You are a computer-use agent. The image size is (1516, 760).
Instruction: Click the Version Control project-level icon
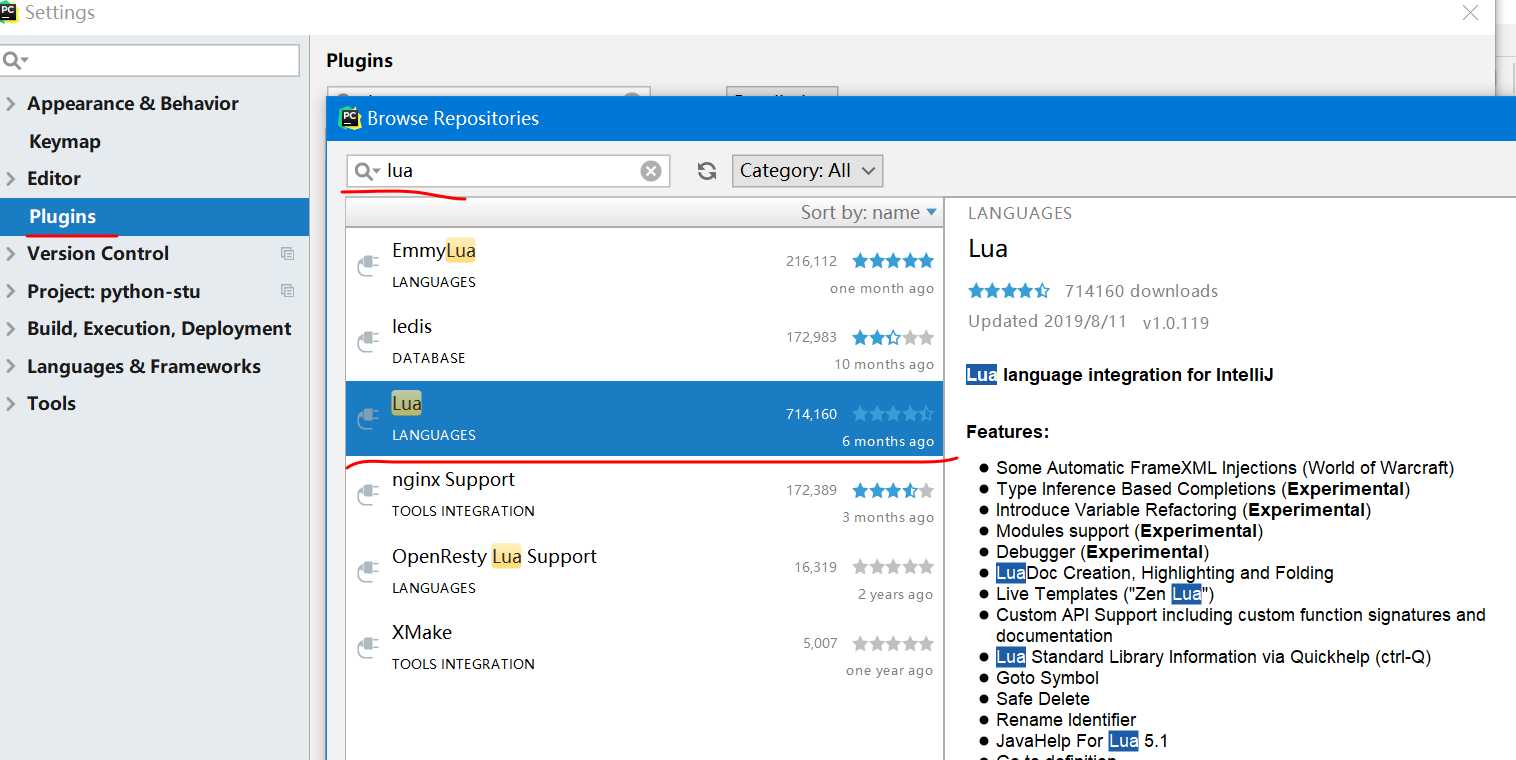point(287,254)
